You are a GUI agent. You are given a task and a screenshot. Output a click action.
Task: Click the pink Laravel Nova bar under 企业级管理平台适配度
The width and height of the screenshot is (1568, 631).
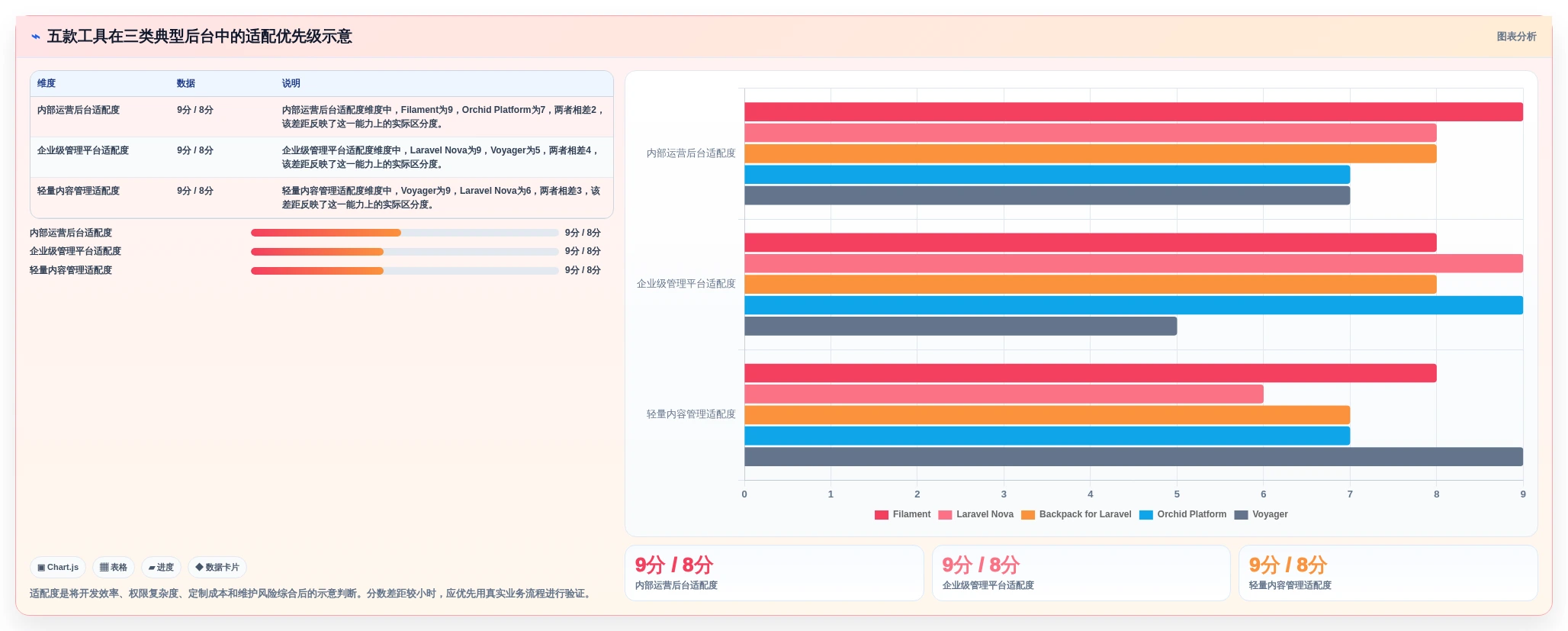point(1133,263)
